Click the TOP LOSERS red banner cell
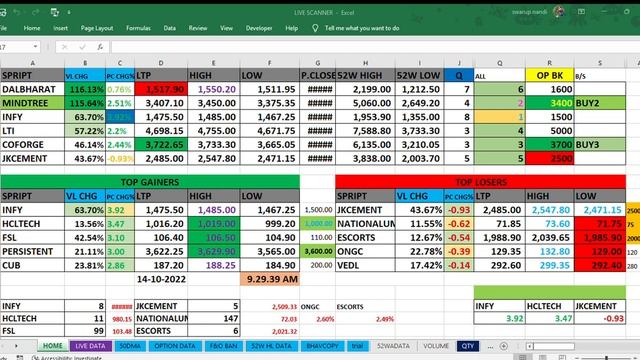640x360 pixels. point(480,182)
